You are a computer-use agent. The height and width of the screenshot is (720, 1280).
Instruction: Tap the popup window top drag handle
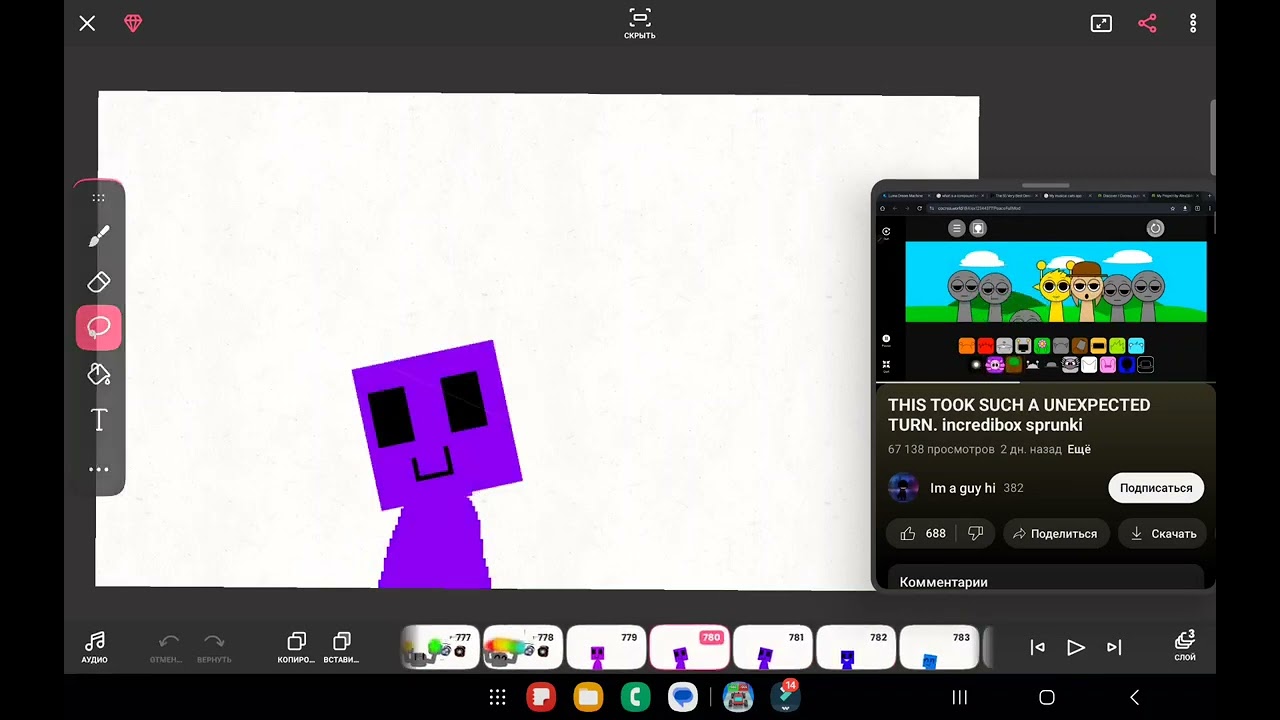[1045, 185]
